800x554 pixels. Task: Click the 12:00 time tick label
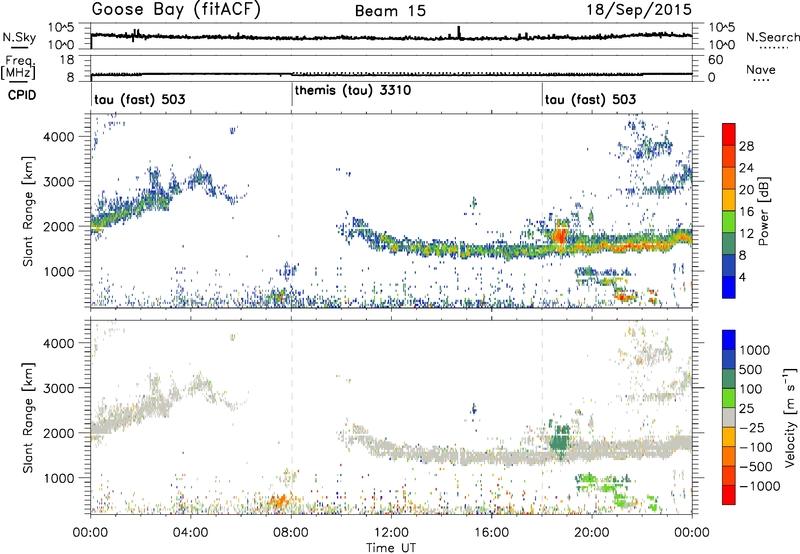click(x=391, y=533)
